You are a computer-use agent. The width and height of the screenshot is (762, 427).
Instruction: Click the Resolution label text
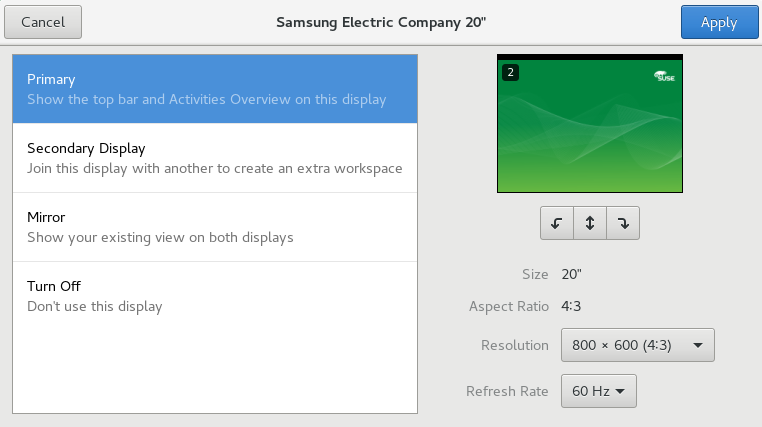tap(514, 345)
